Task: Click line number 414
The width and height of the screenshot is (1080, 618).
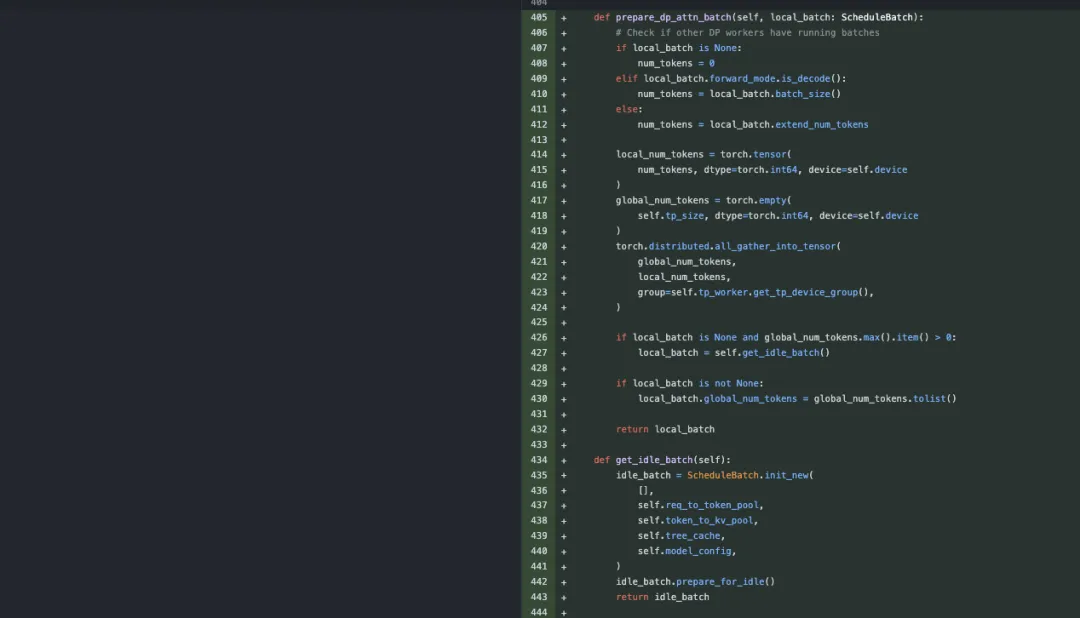Action: click(539, 154)
